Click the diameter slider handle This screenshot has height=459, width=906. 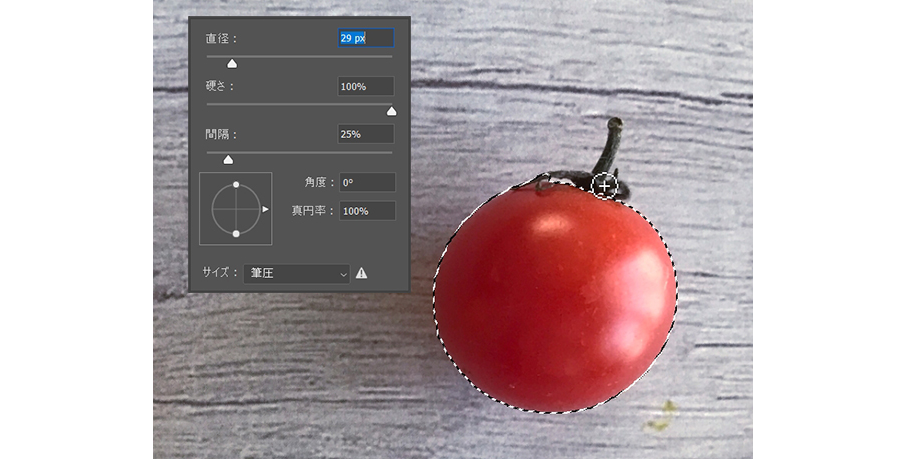coord(232,64)
